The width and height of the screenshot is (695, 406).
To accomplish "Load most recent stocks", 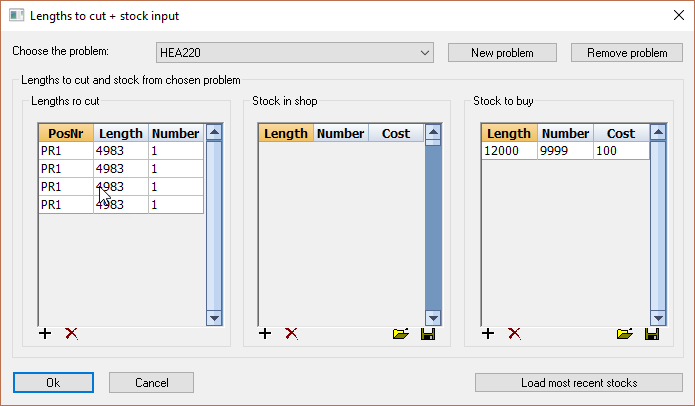I will (x=579, y=383).
